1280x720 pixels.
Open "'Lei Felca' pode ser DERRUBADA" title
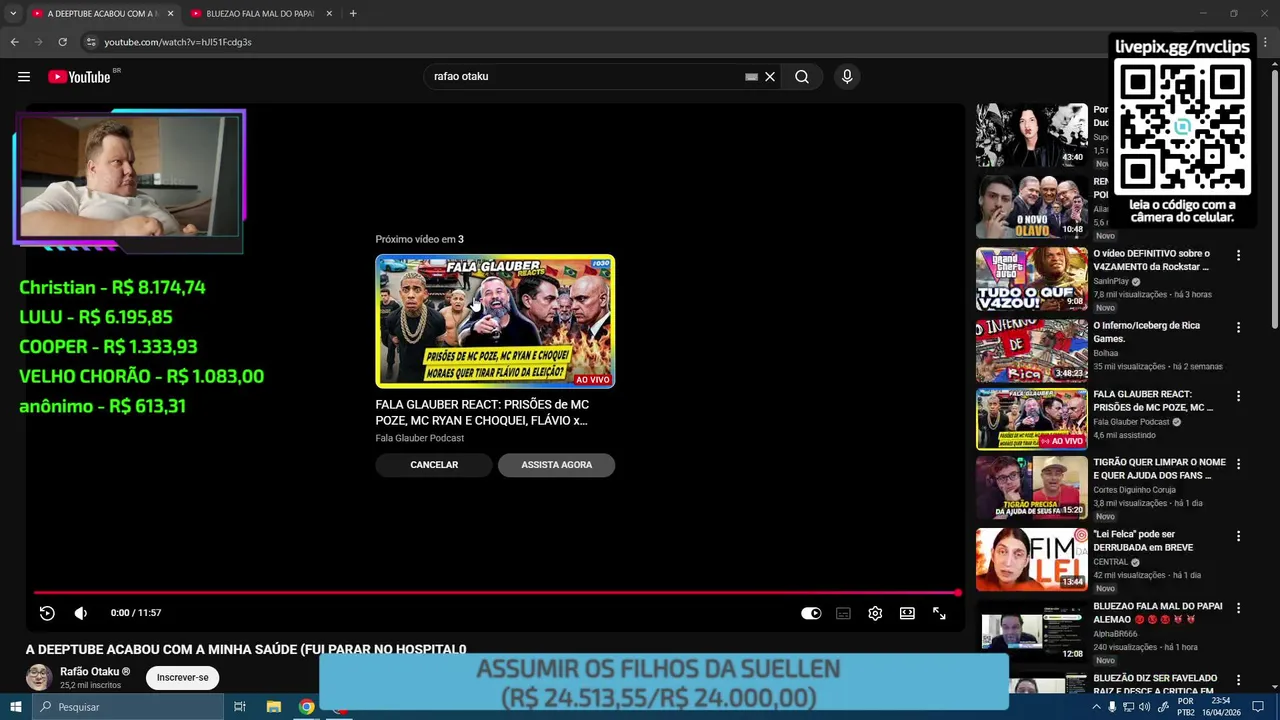click(1143, 541)
